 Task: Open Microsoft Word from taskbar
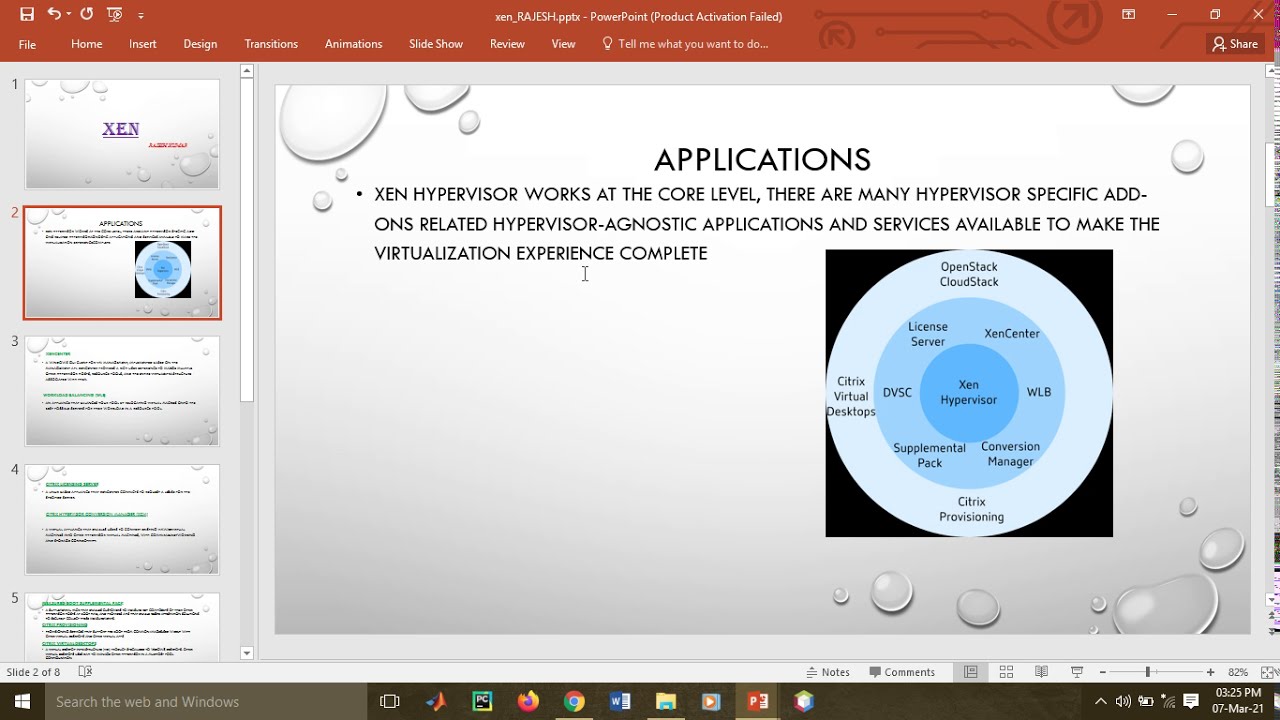620,702
